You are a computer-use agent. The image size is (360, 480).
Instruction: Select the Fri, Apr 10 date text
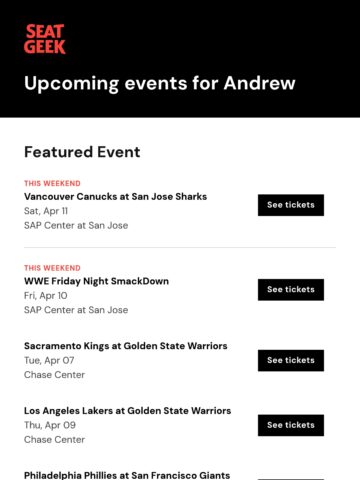46,296
